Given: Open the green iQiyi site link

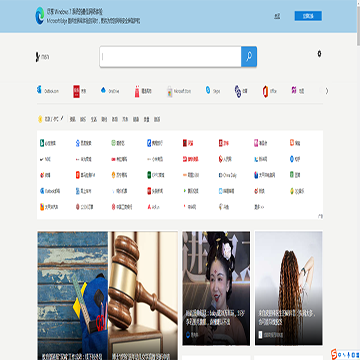Looking at the screenshot, I should coord(118,143).
